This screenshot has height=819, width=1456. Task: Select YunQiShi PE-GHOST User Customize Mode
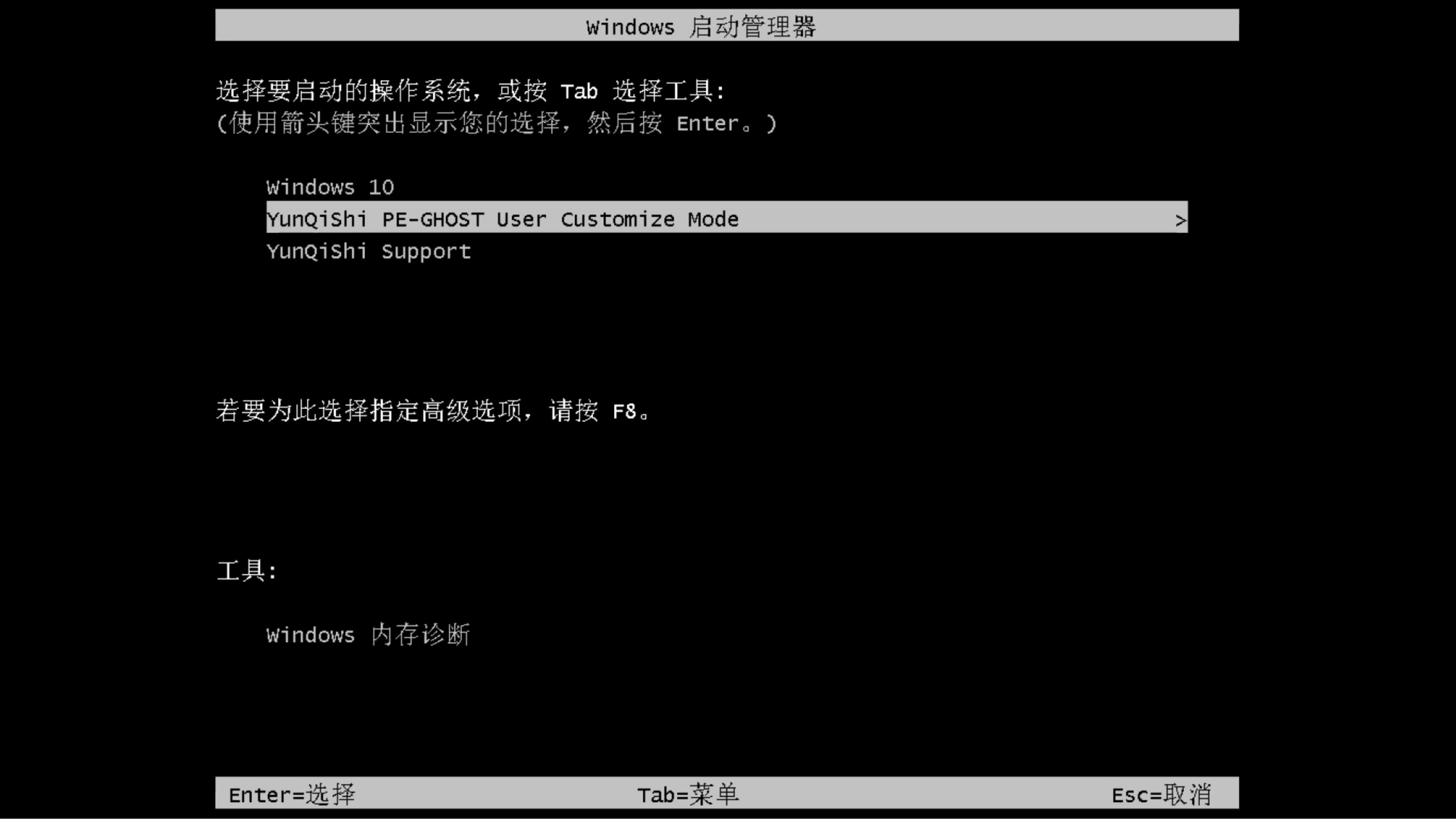tap(727, 219)
